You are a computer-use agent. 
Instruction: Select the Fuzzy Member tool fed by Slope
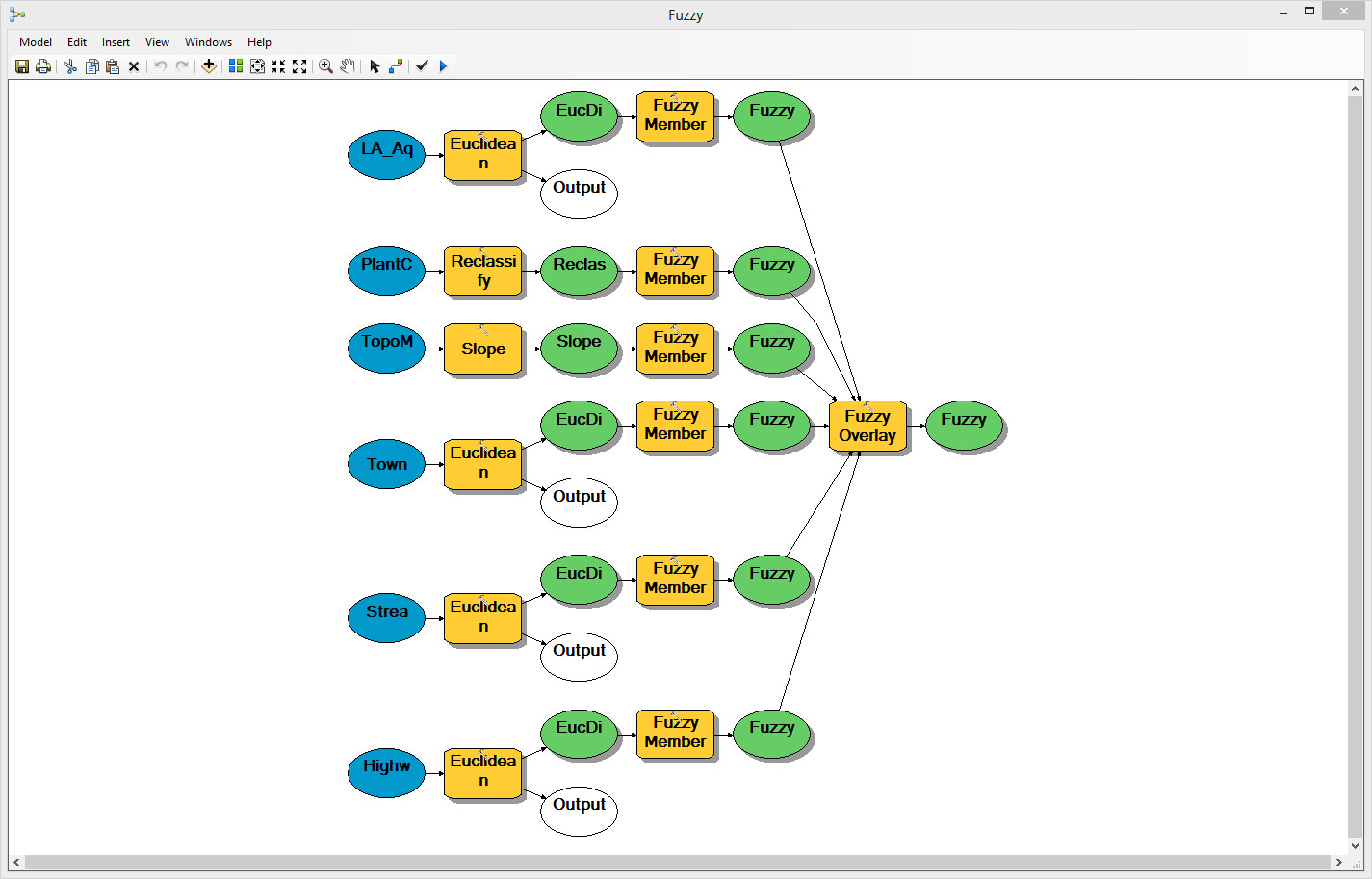coord(675,348)
